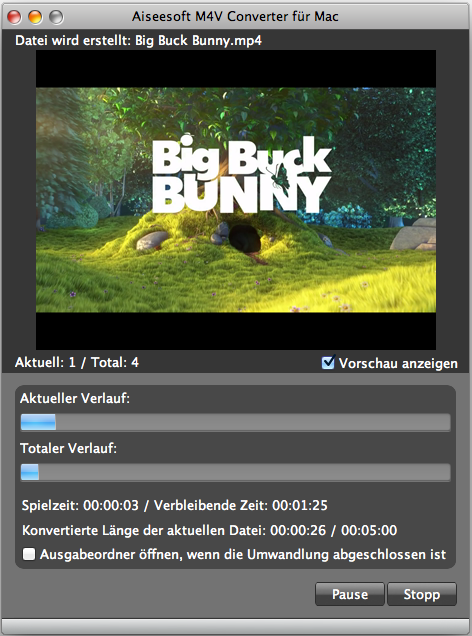Click the window title Aiseesoft M4V Converter
Viewport: 472px width, 636px height.
point(235,17)
